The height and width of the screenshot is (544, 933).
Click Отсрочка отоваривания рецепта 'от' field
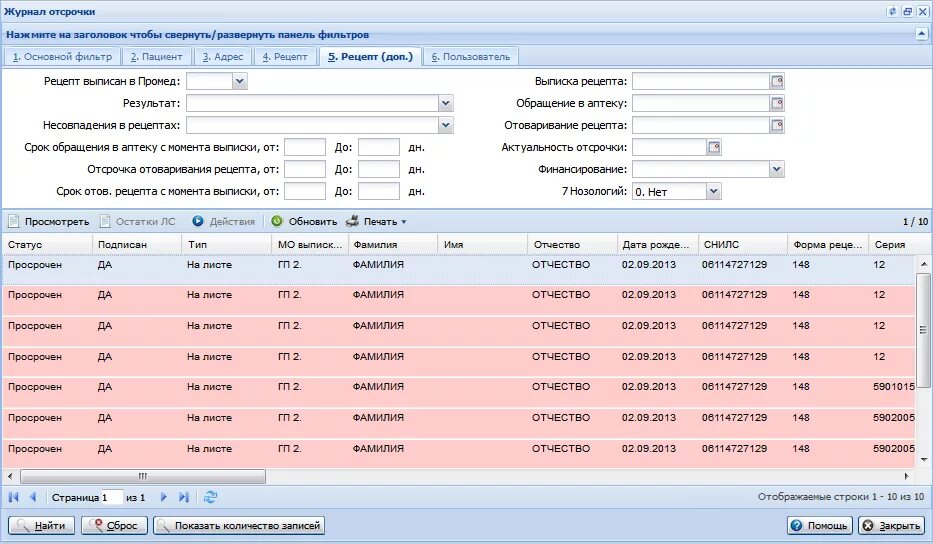tap(305, 169)
